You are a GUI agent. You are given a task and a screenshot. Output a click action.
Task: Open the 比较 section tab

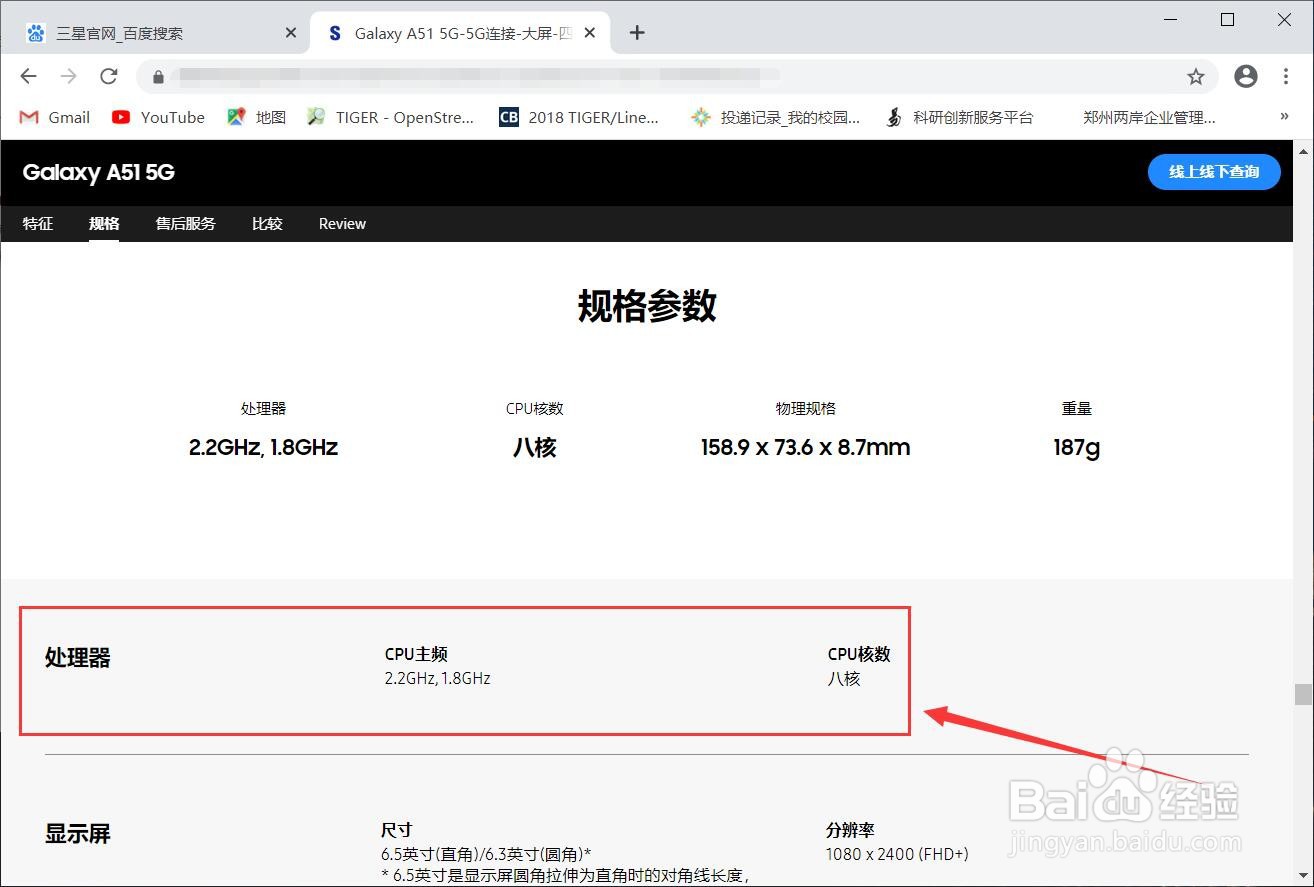point(267,224)
